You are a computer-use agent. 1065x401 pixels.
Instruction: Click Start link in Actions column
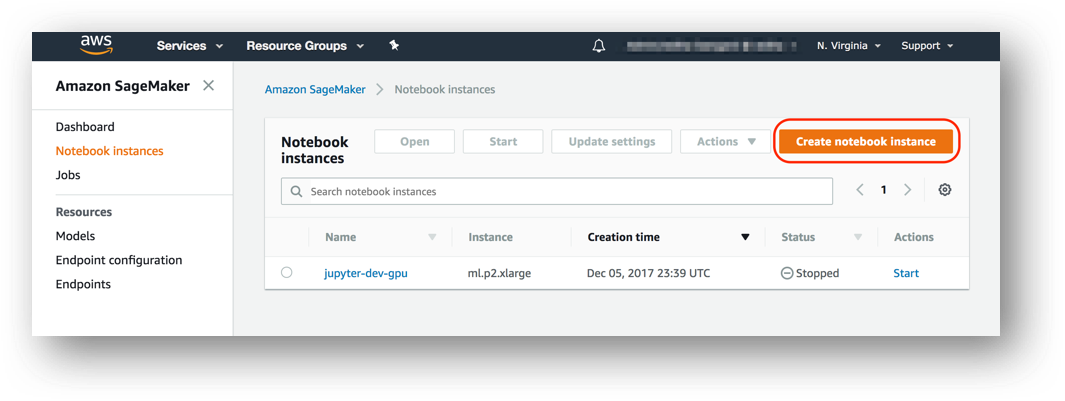point(906,273)
